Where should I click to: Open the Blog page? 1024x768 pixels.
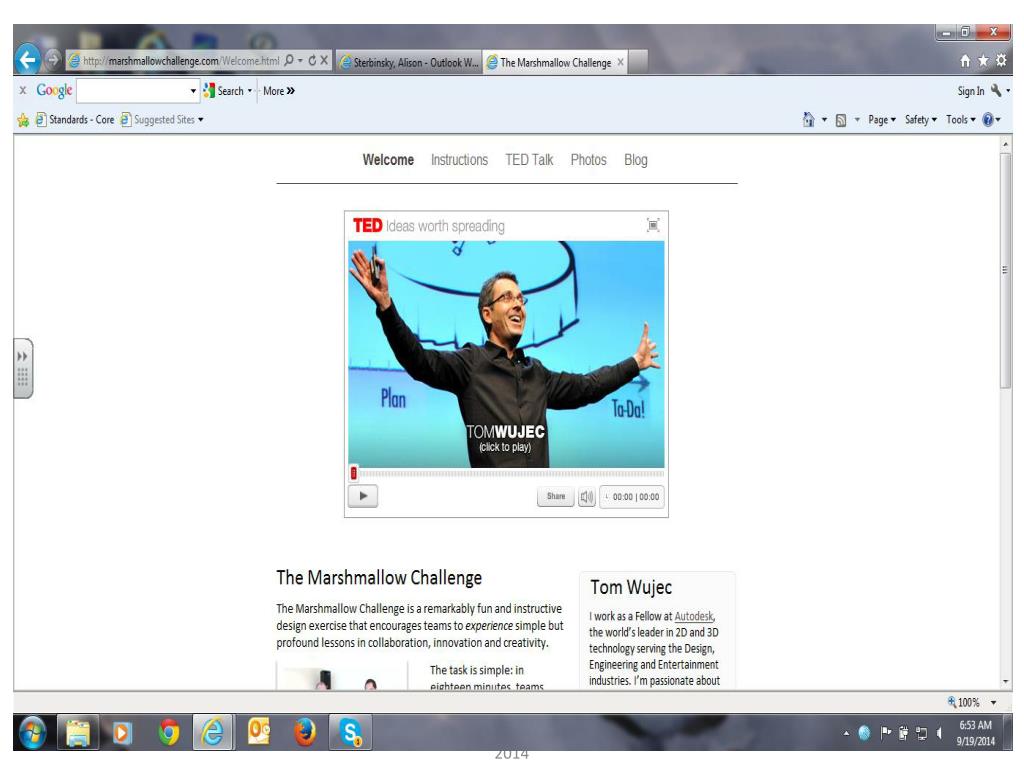pos(635,160)
